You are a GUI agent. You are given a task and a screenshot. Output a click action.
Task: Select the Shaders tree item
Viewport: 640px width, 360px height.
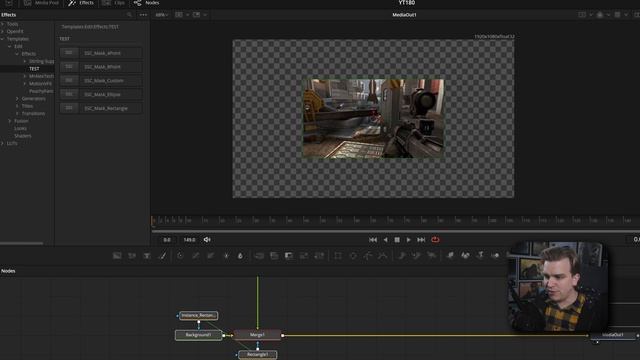pyautogui.click(x=23, y=136)
